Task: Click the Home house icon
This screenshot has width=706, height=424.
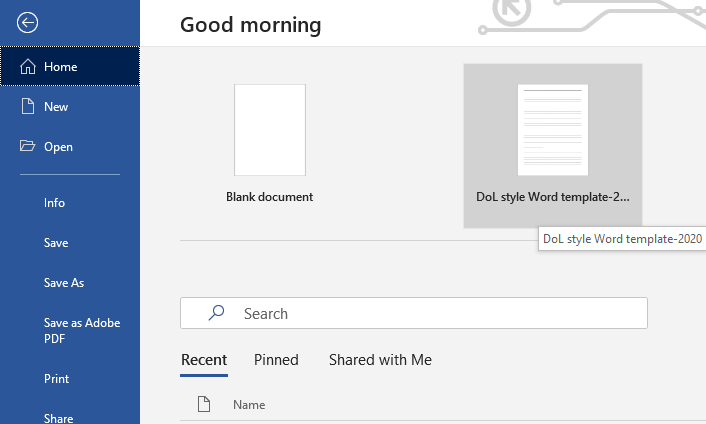Action: (28, 67)
